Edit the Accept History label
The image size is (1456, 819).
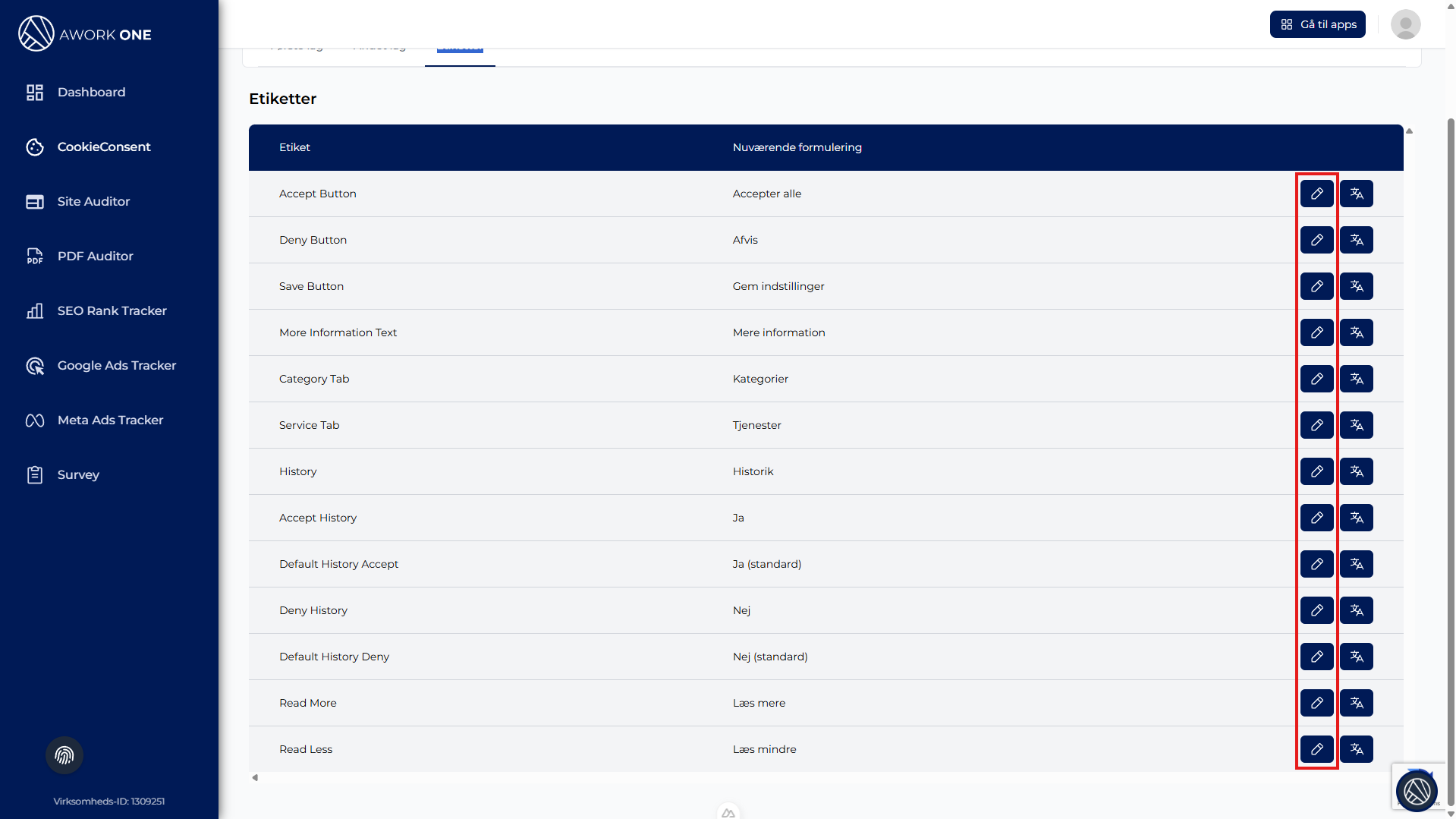1316,518
